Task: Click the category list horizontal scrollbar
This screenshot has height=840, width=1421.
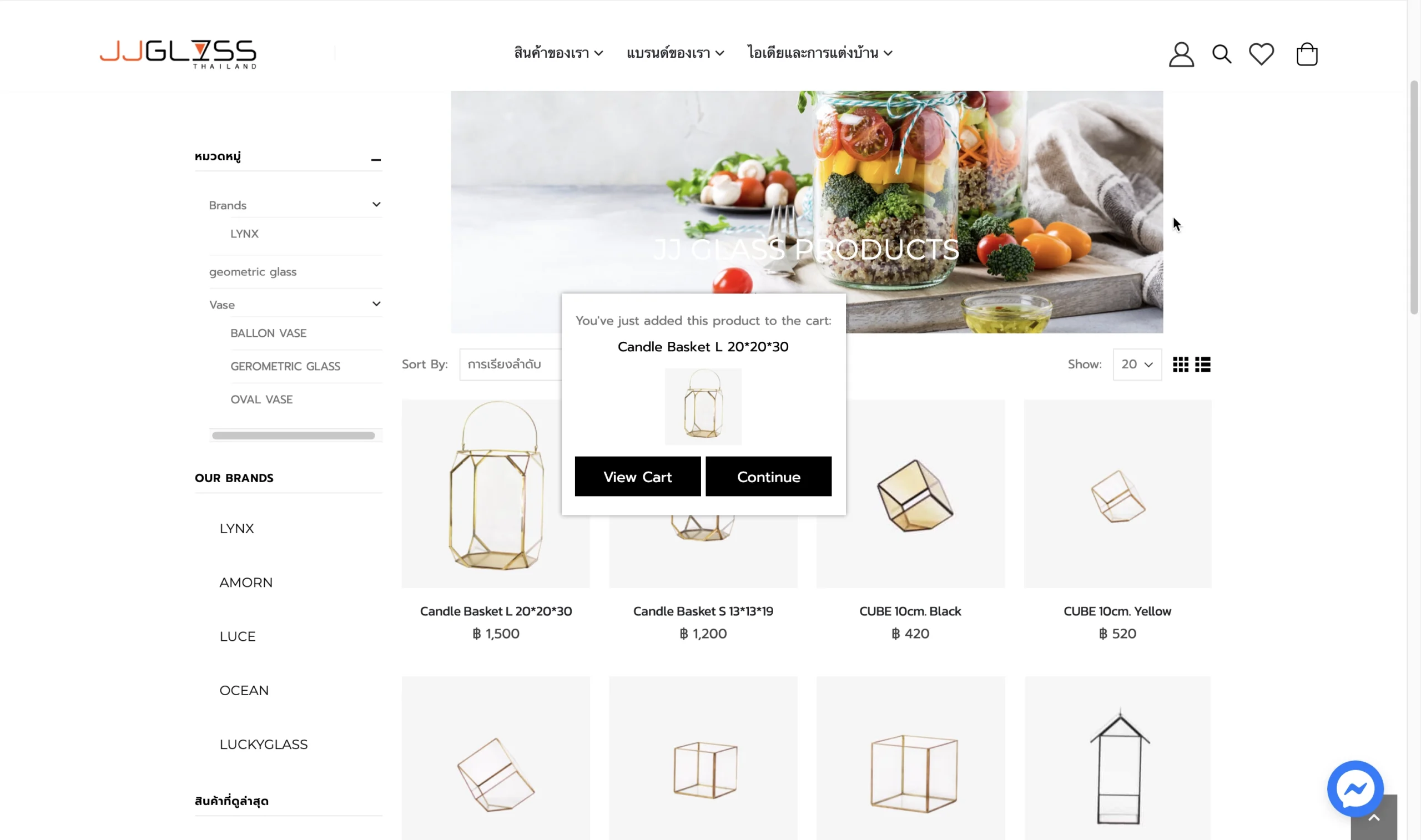Action: coord(293,436)
